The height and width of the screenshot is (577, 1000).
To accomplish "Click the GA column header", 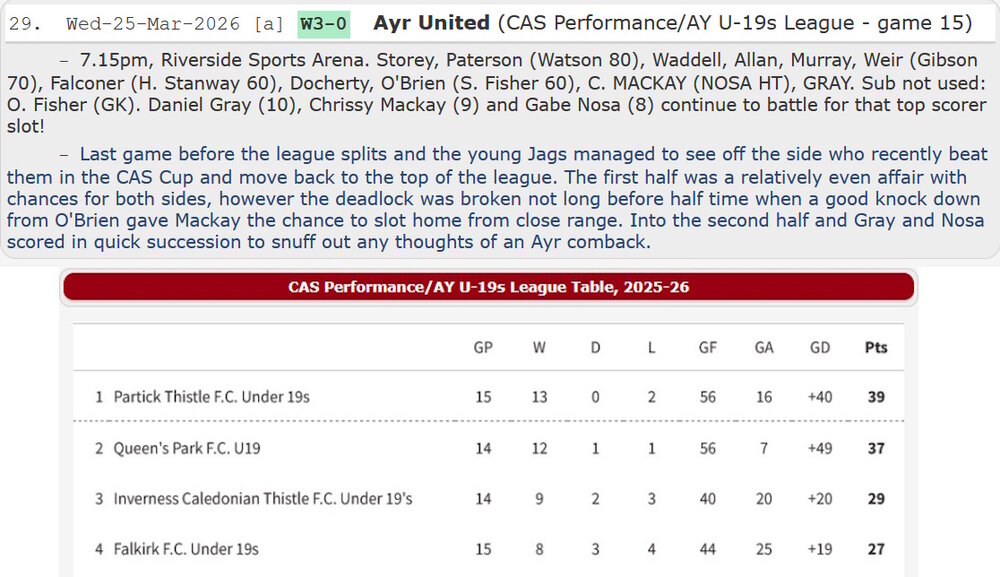I will tap(764, 348).
